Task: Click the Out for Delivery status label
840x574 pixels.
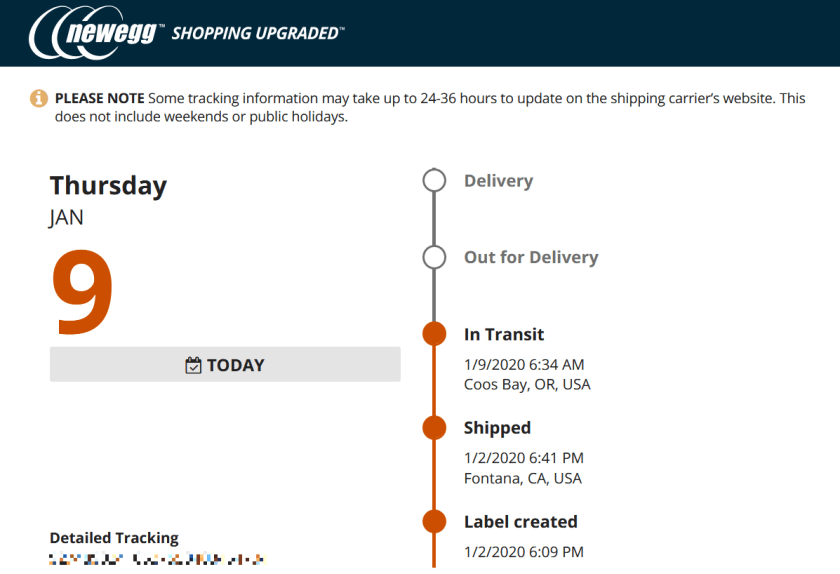Action: [531, 257]
